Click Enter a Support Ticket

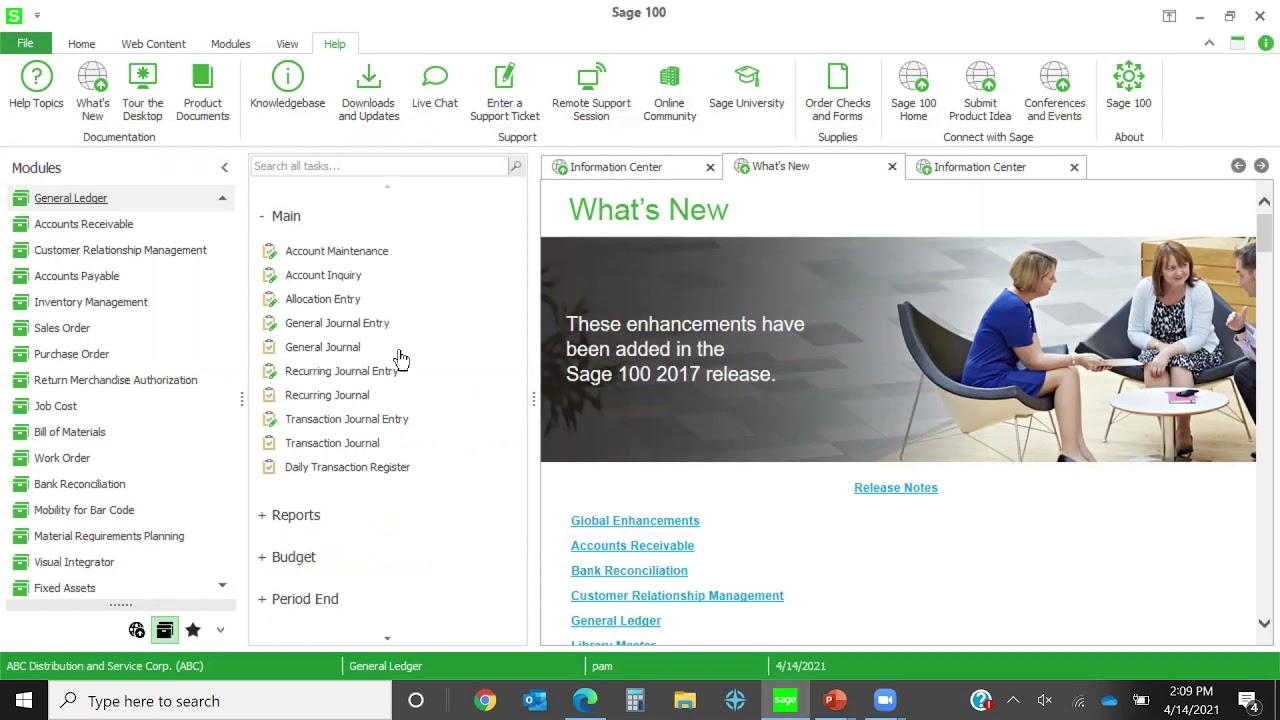point(504,90)
